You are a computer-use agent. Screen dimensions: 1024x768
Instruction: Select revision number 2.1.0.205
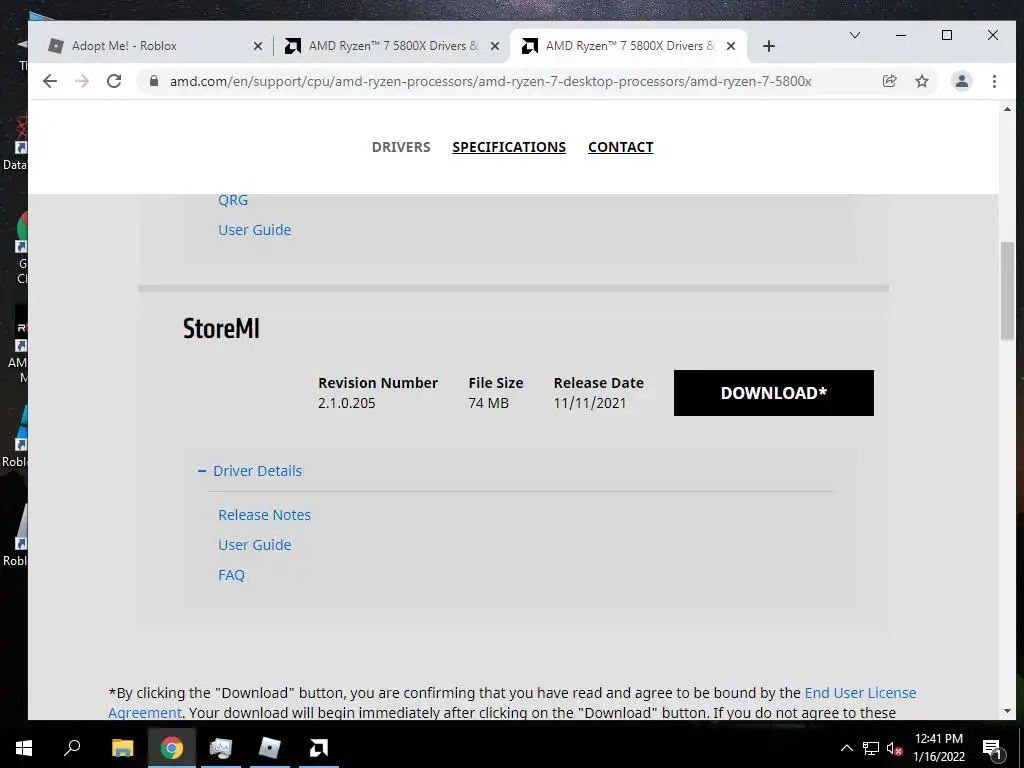(347, 403)
